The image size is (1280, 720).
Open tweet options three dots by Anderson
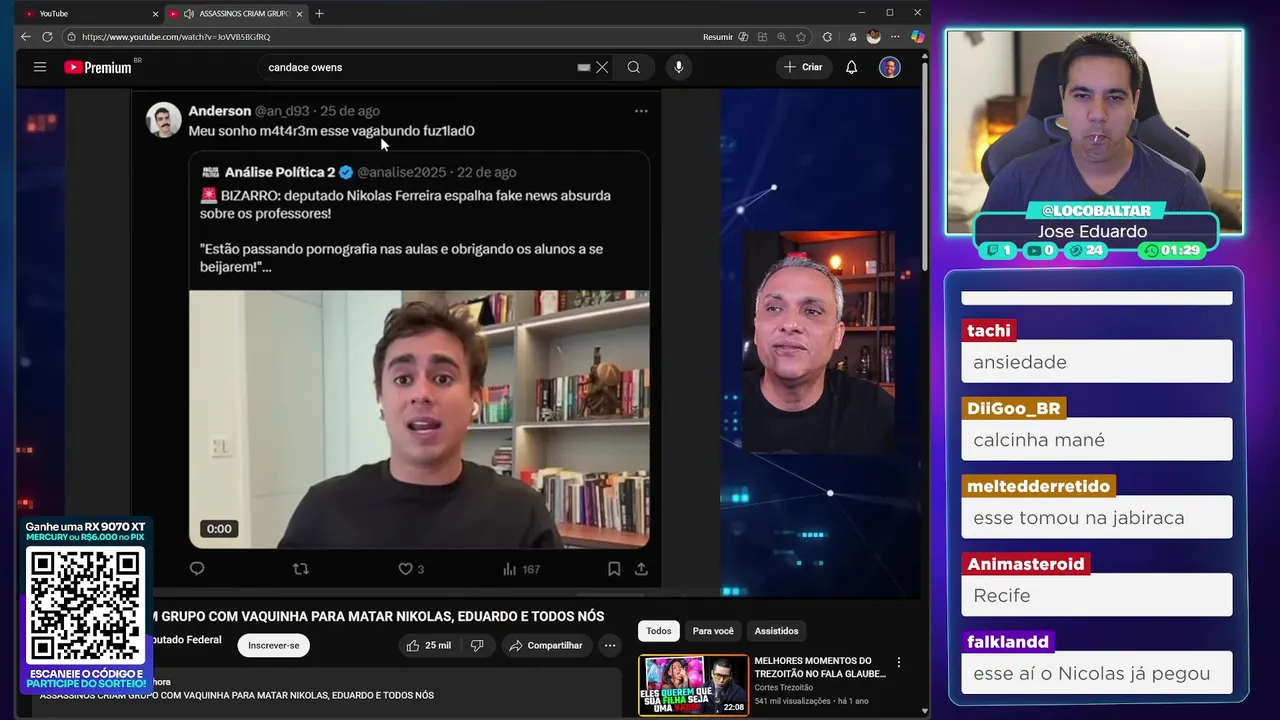(x=641, y=111)
